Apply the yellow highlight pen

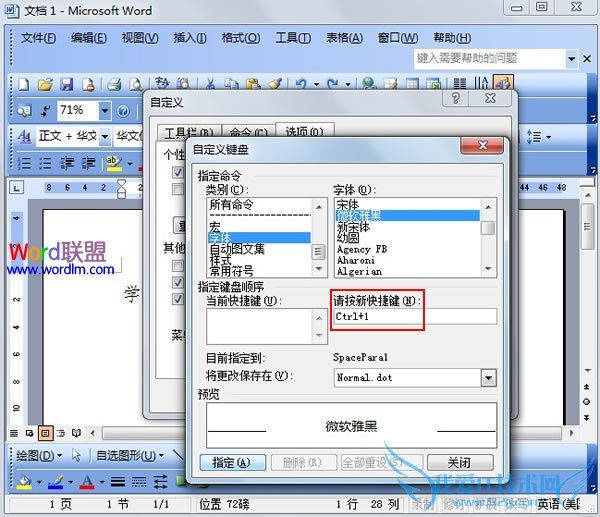click(114, 163)
